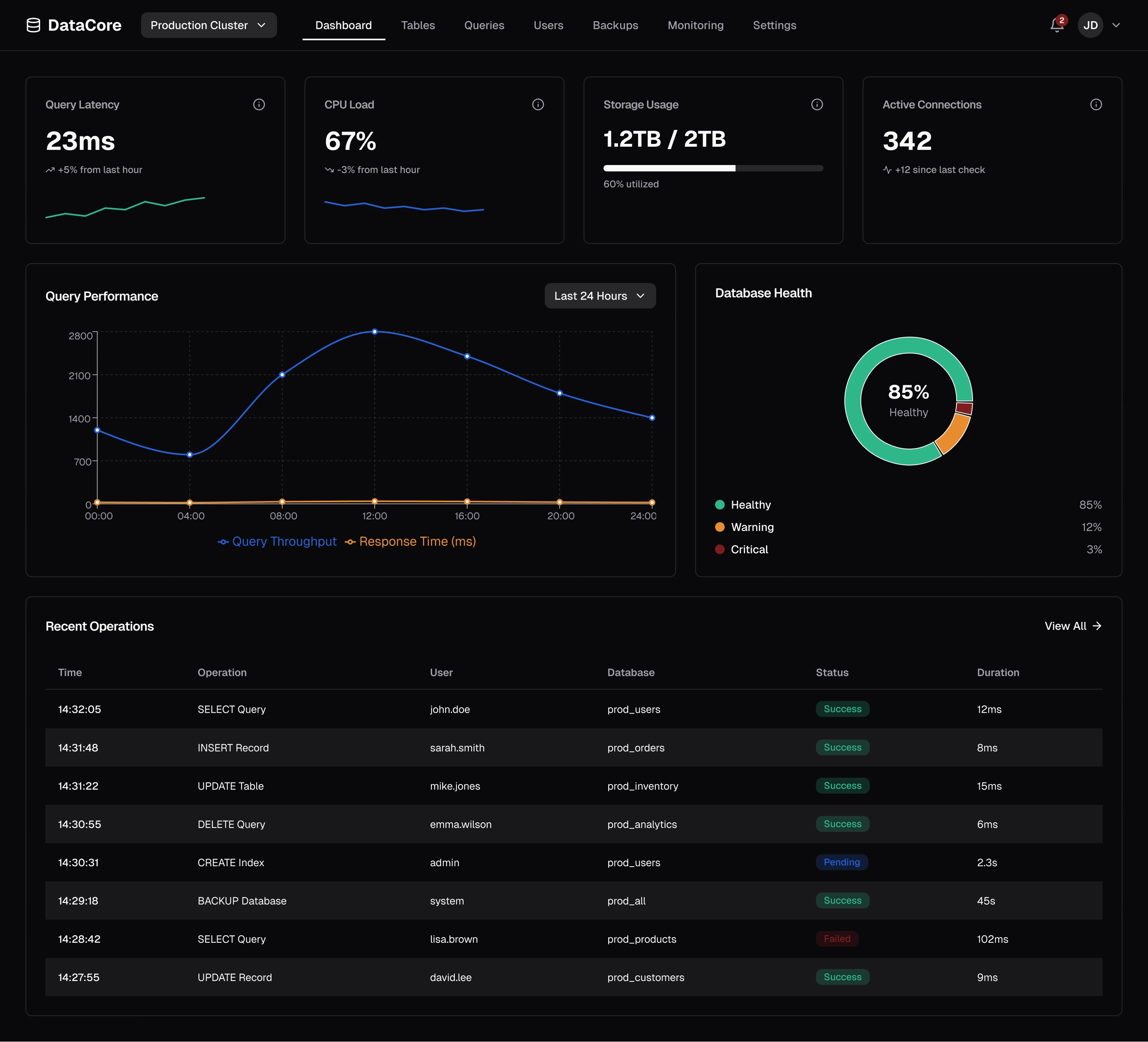
Task: Expand the user account chevron menu
Action: tap(1116, 25)
